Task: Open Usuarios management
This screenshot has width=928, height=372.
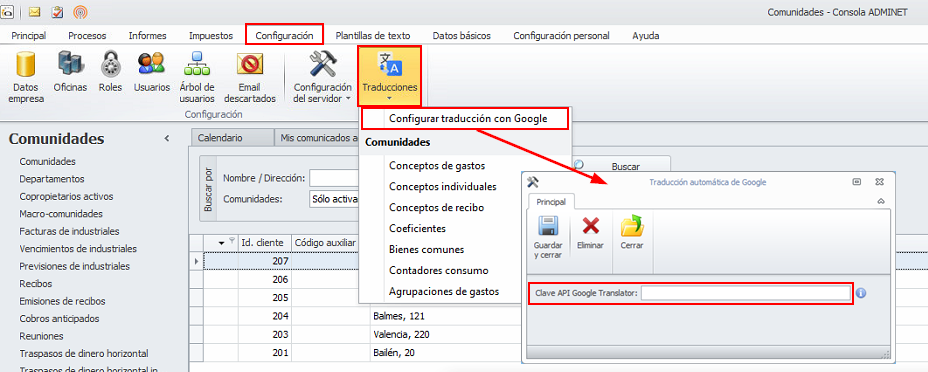Action: pyautogui.click(x=152, y=73)
